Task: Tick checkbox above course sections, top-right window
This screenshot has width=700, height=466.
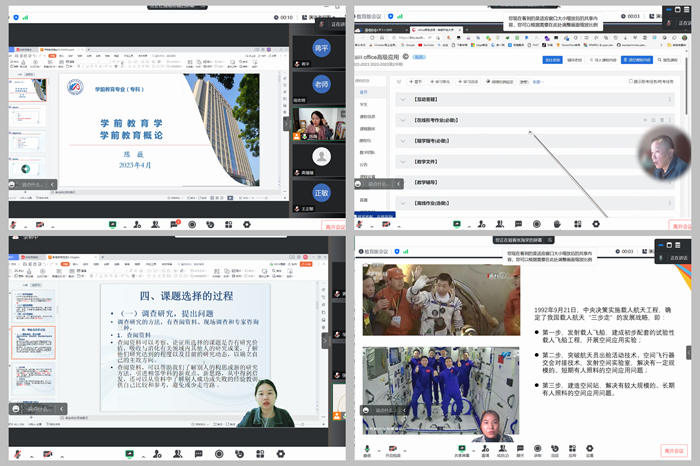Action: tap(631, 81)
